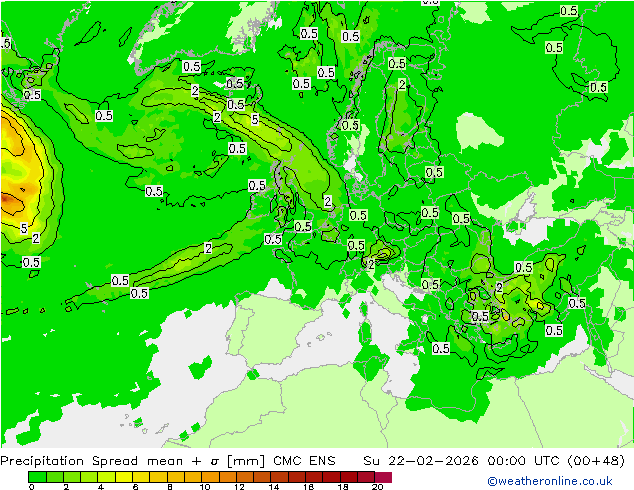This screenshot has width=634, height=490.
Task: Click the dark red swatch left of 18
Action: pos(332,477)
